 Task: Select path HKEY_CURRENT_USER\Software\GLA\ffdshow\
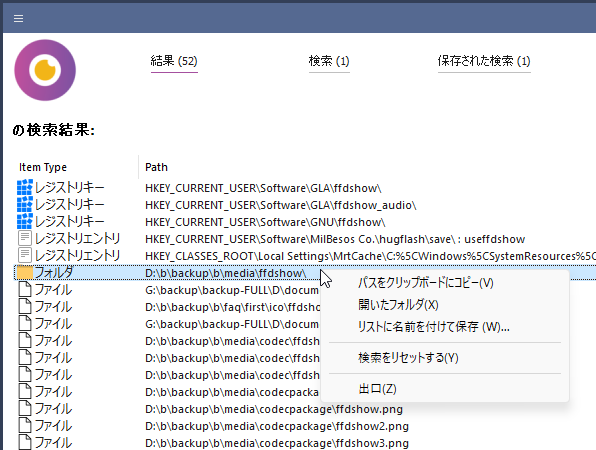point(263,188)
